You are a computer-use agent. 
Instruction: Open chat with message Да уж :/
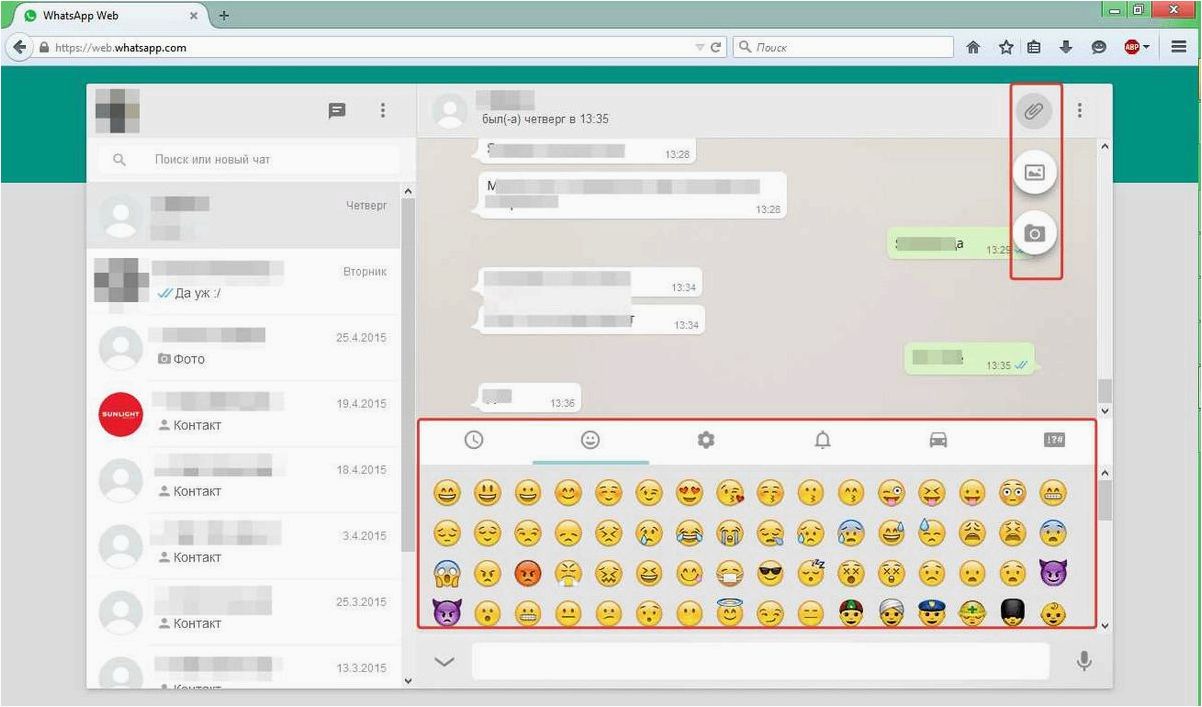[244, 281]
